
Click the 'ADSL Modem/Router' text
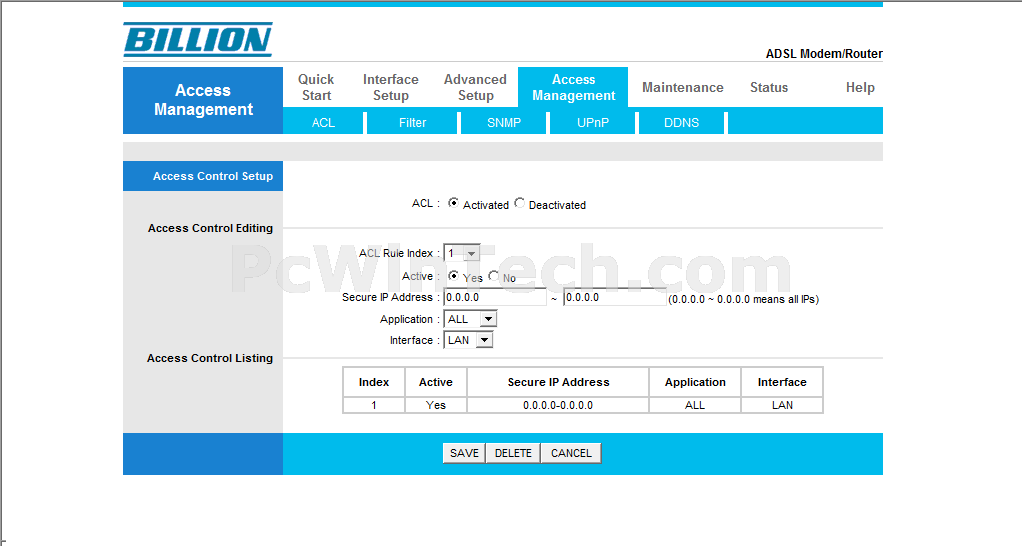click(824, 53)
